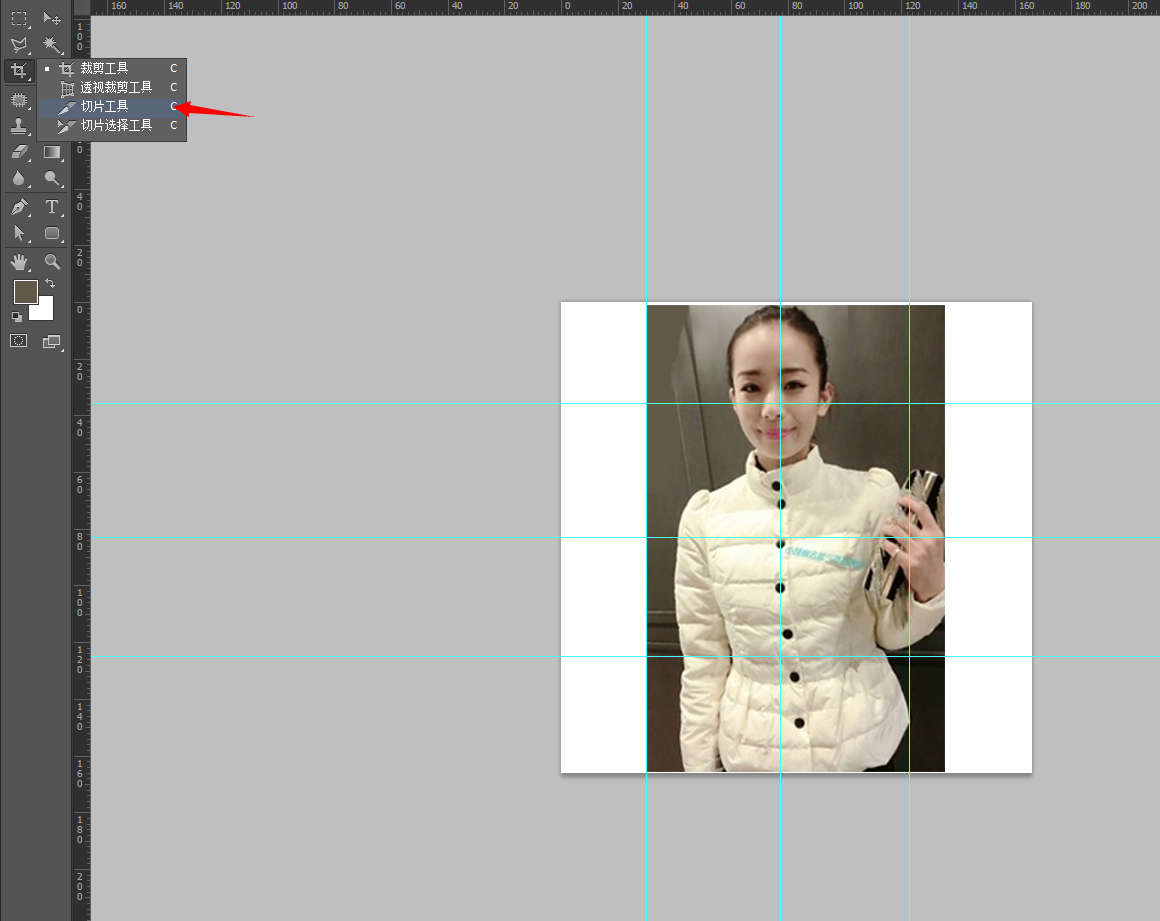This screenshot has height=921, width=1160.
Task: Open the foreground color picker swatch
Action: click(x=25, y=291)
